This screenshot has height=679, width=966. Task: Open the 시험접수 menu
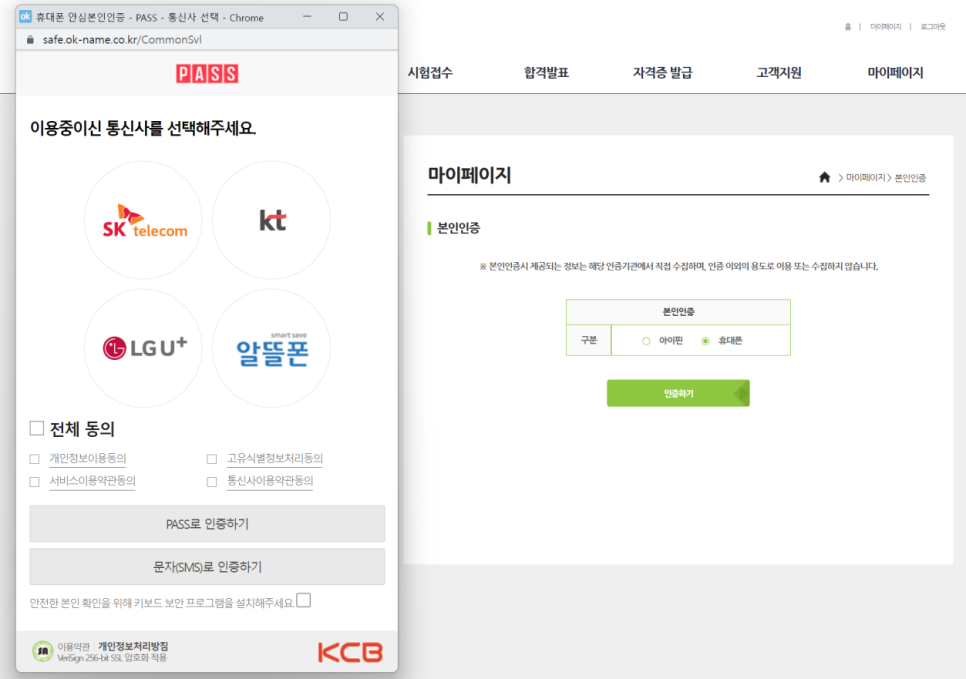tap(430, 73)
